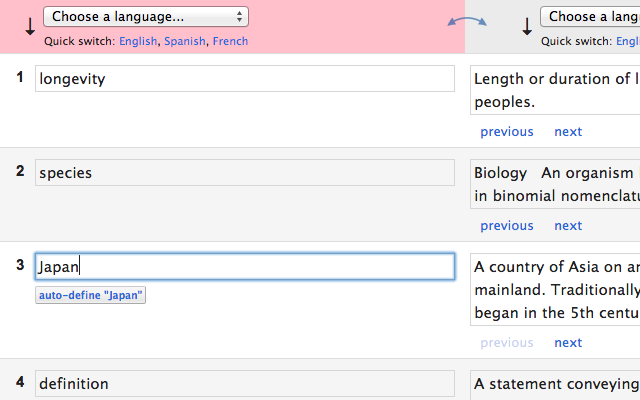Click "next" under the Japan definition
The width and height of the screenshot is (640, 400).
568,343
